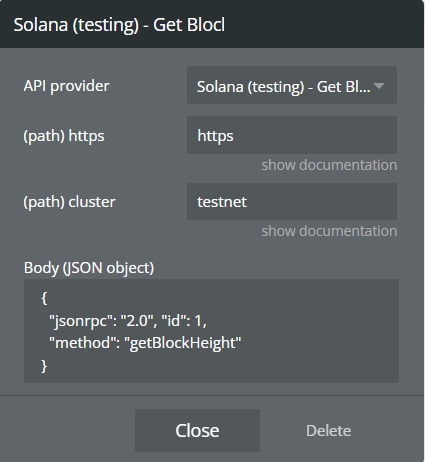Close the Solana action dialog
Screen dimensions: 425x462
[x=197, y=430]
